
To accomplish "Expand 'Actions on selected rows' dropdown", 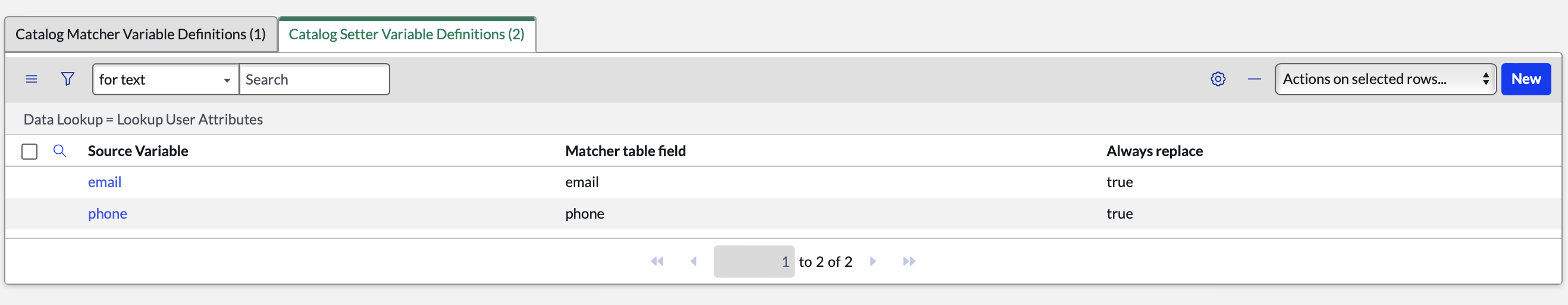I will [x=1385, y=79].
